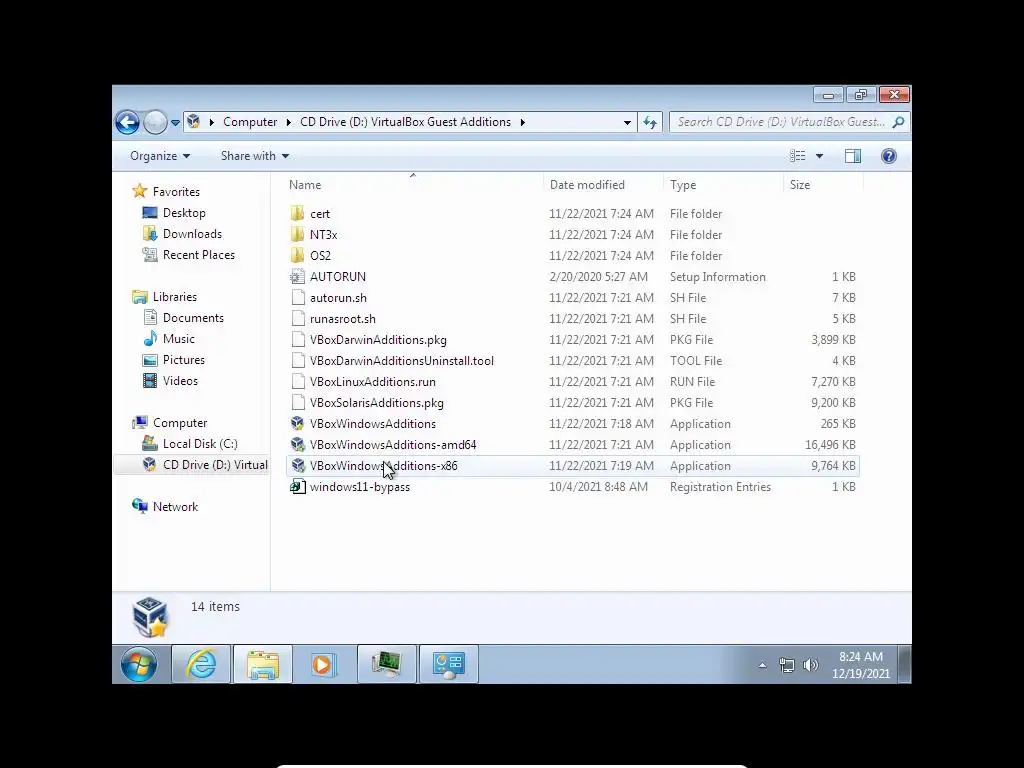The width and height of the screenshot is (1024, 768).
Task: Open the Pictures library
Action: [x=184, y=360]
